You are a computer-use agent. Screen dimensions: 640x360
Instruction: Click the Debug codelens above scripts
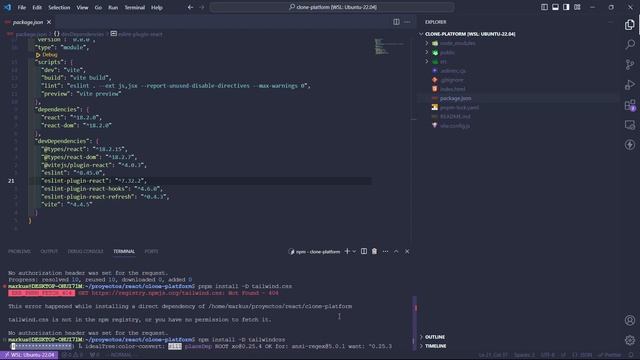pos(47,55)
